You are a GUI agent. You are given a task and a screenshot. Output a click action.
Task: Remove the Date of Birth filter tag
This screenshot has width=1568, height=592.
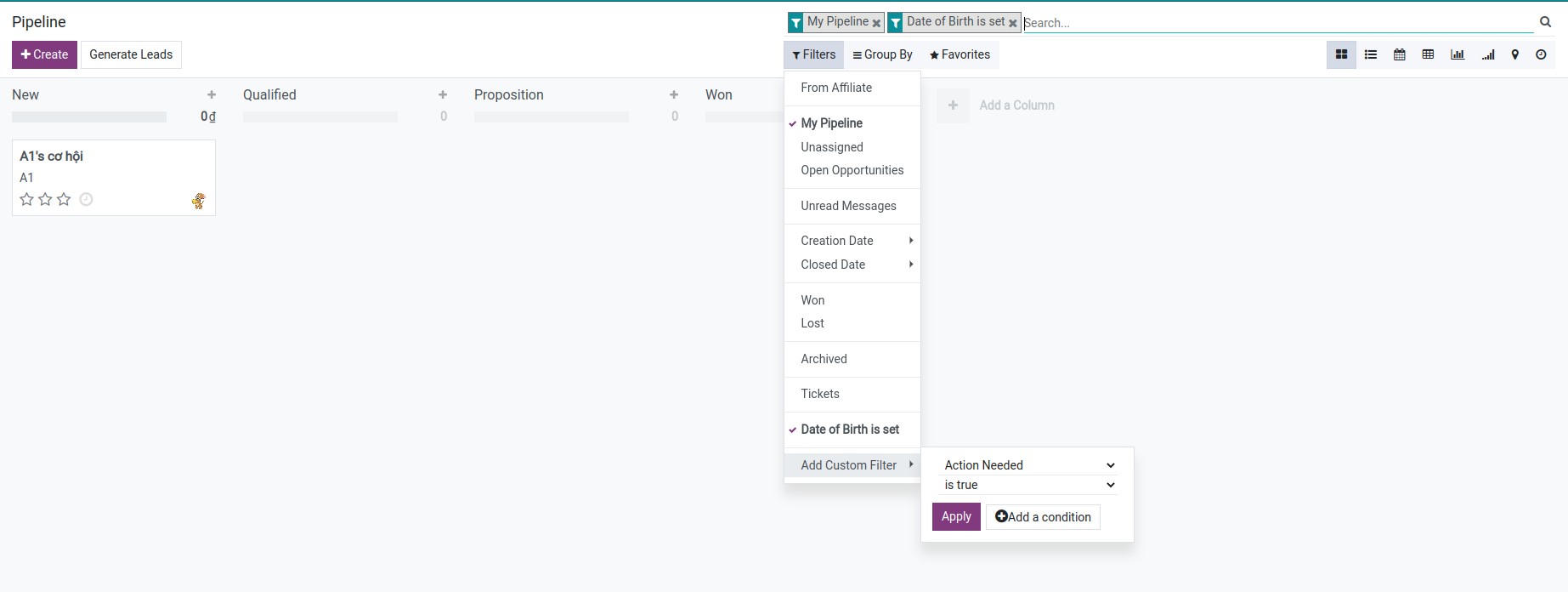[1012, 23]
